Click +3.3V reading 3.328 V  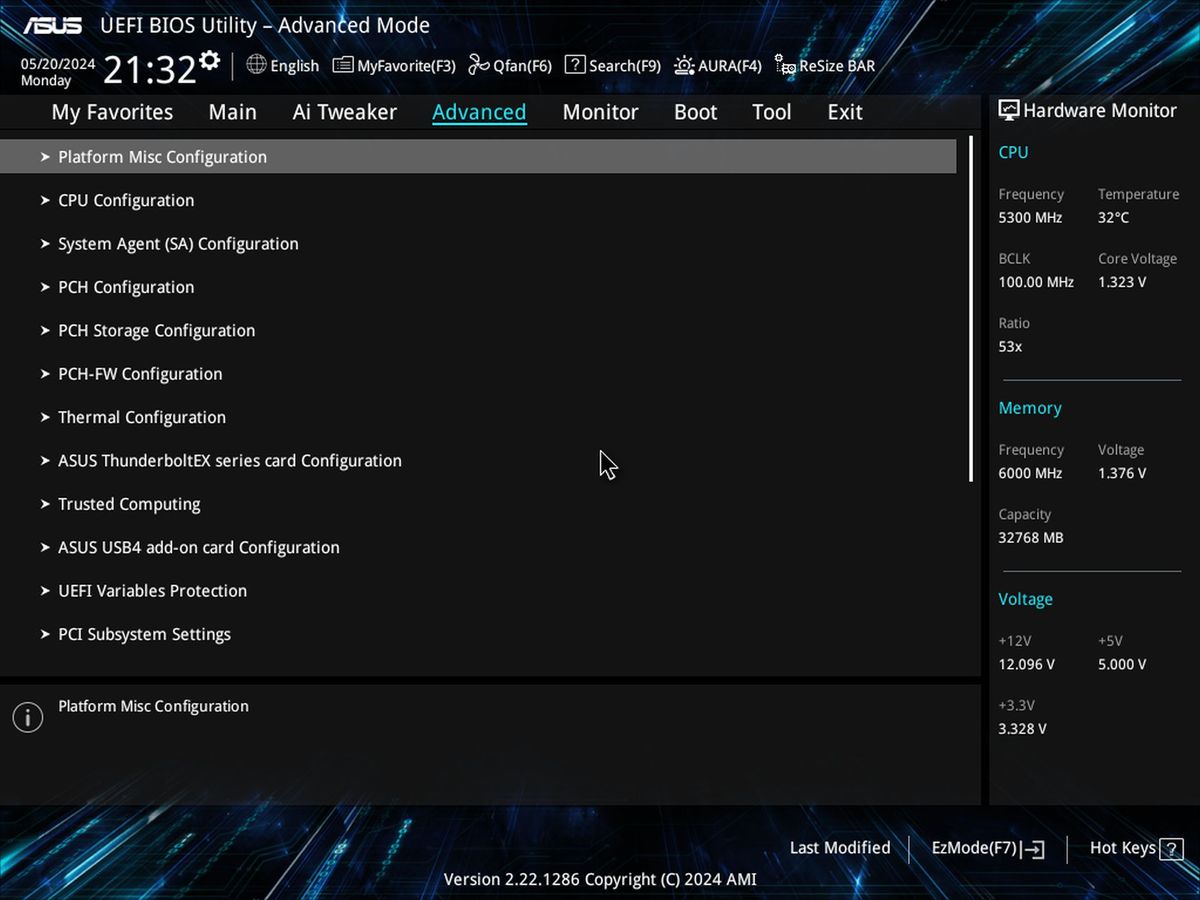tap(1022, 729)
